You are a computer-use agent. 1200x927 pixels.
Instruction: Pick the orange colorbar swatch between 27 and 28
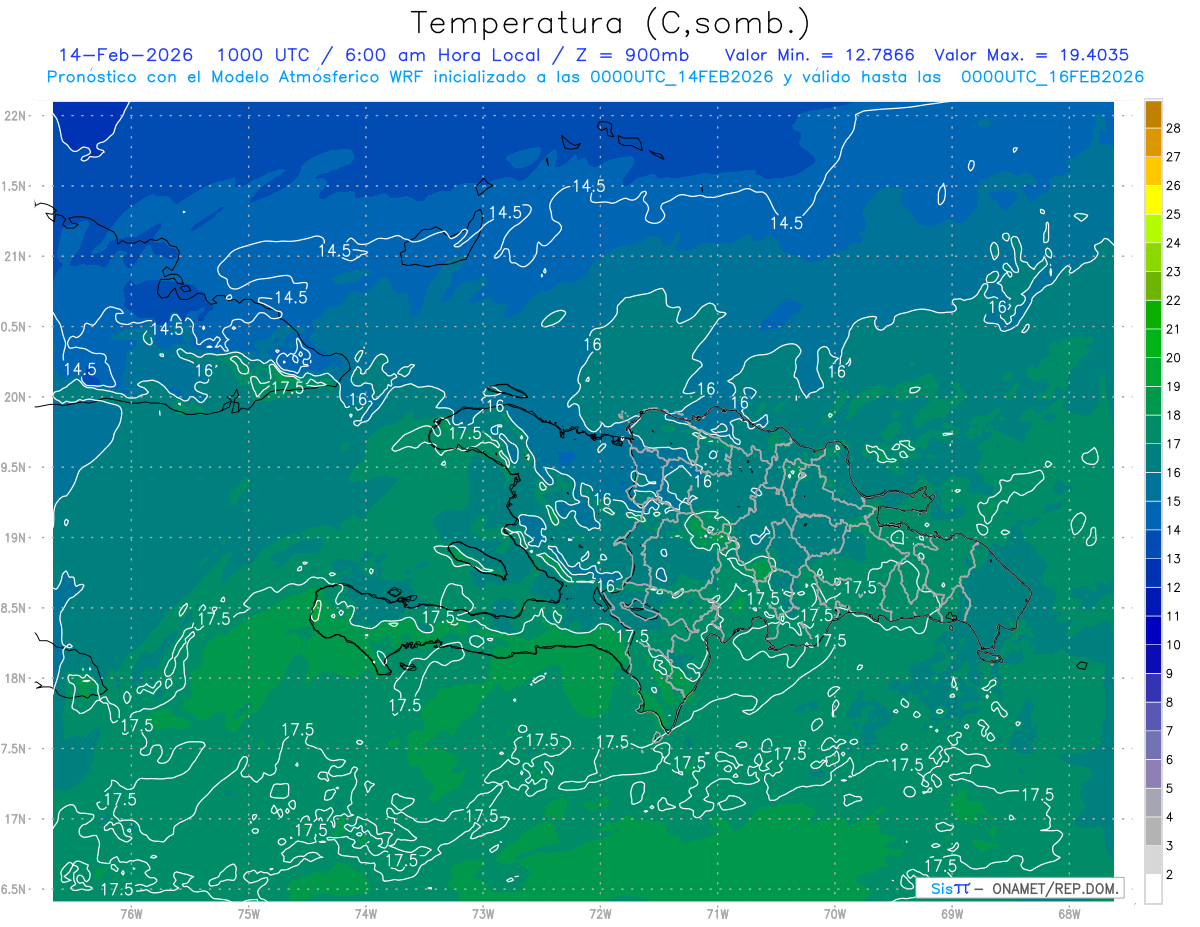tap(1153, 142)
